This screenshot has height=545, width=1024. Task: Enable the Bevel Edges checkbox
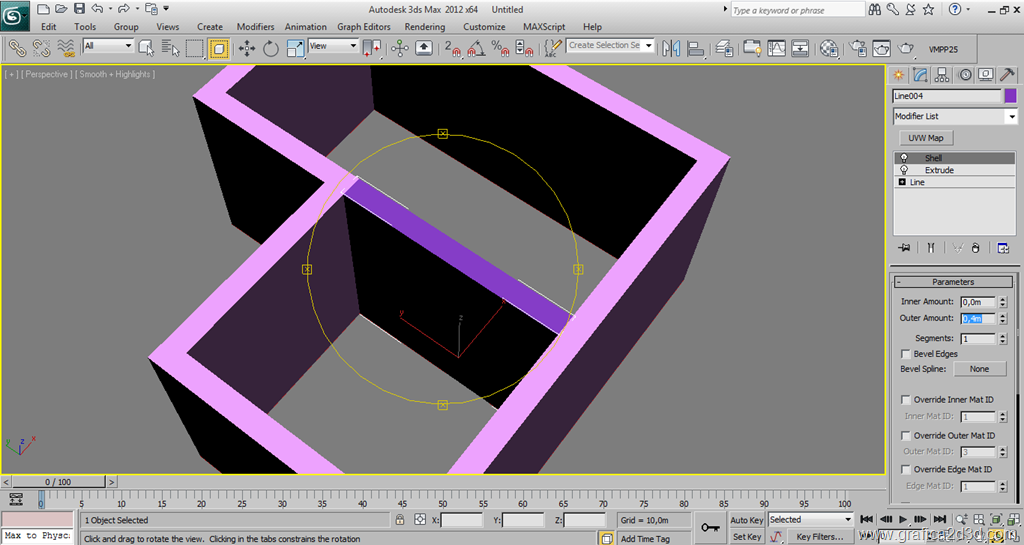(x=906, y=354)
